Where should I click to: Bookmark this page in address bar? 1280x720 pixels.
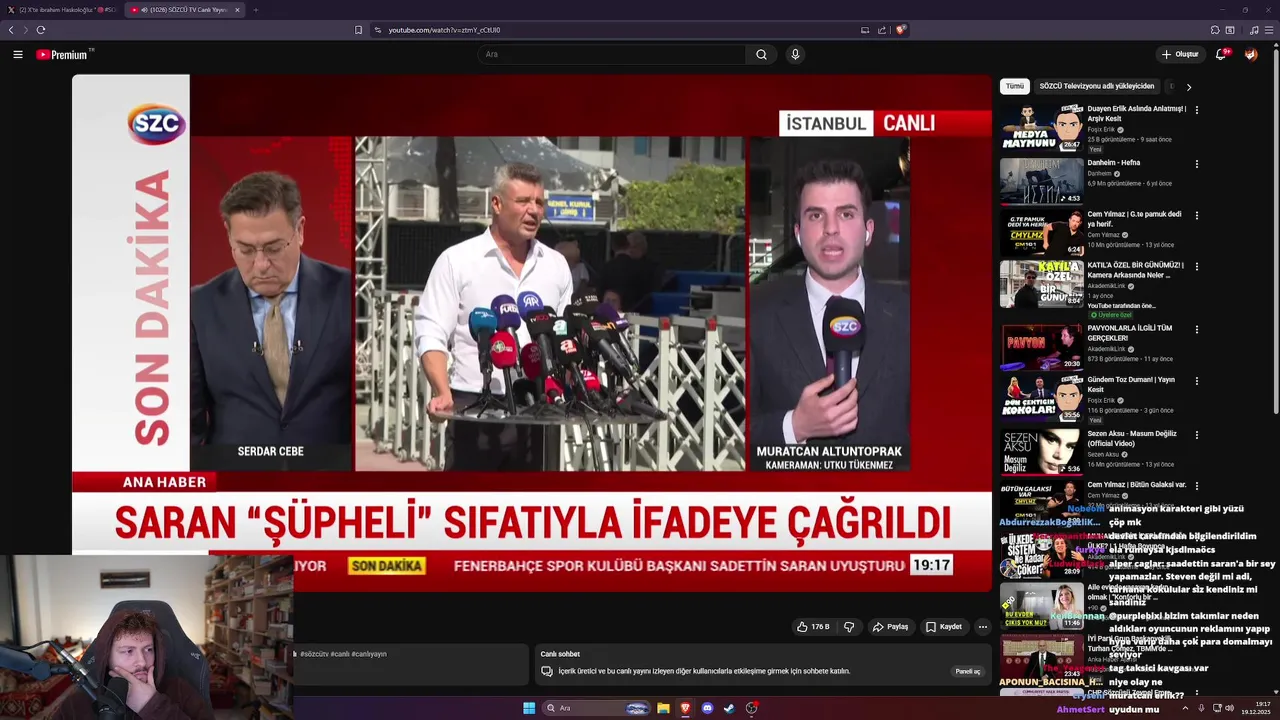pos(358,30)
